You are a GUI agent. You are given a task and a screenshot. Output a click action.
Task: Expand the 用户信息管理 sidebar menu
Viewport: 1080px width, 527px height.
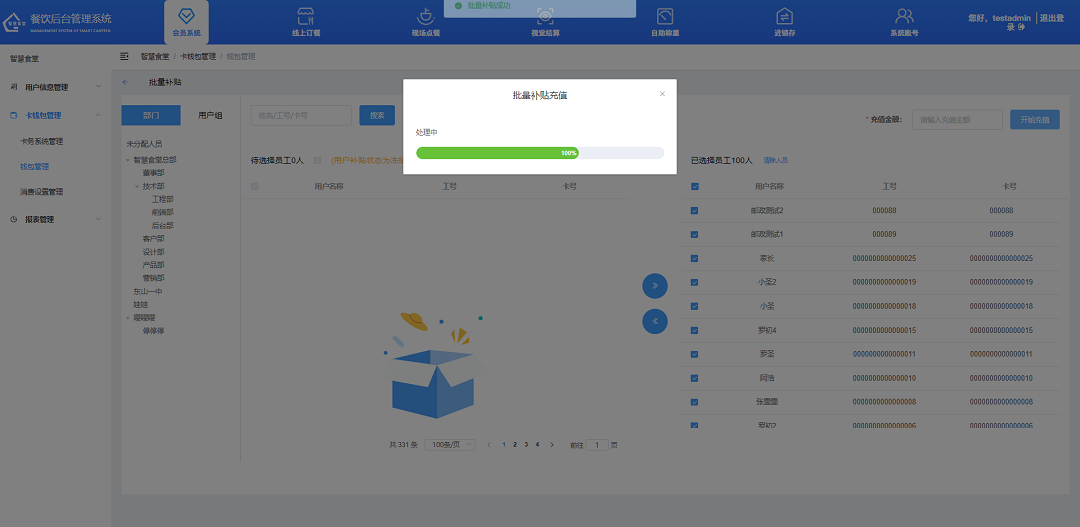[55, 87]
